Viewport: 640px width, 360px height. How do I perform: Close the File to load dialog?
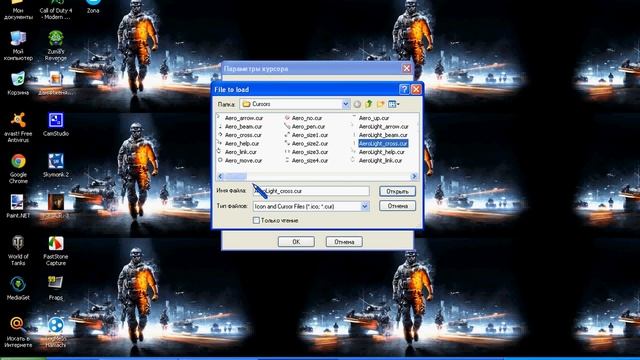pos(416,89)
